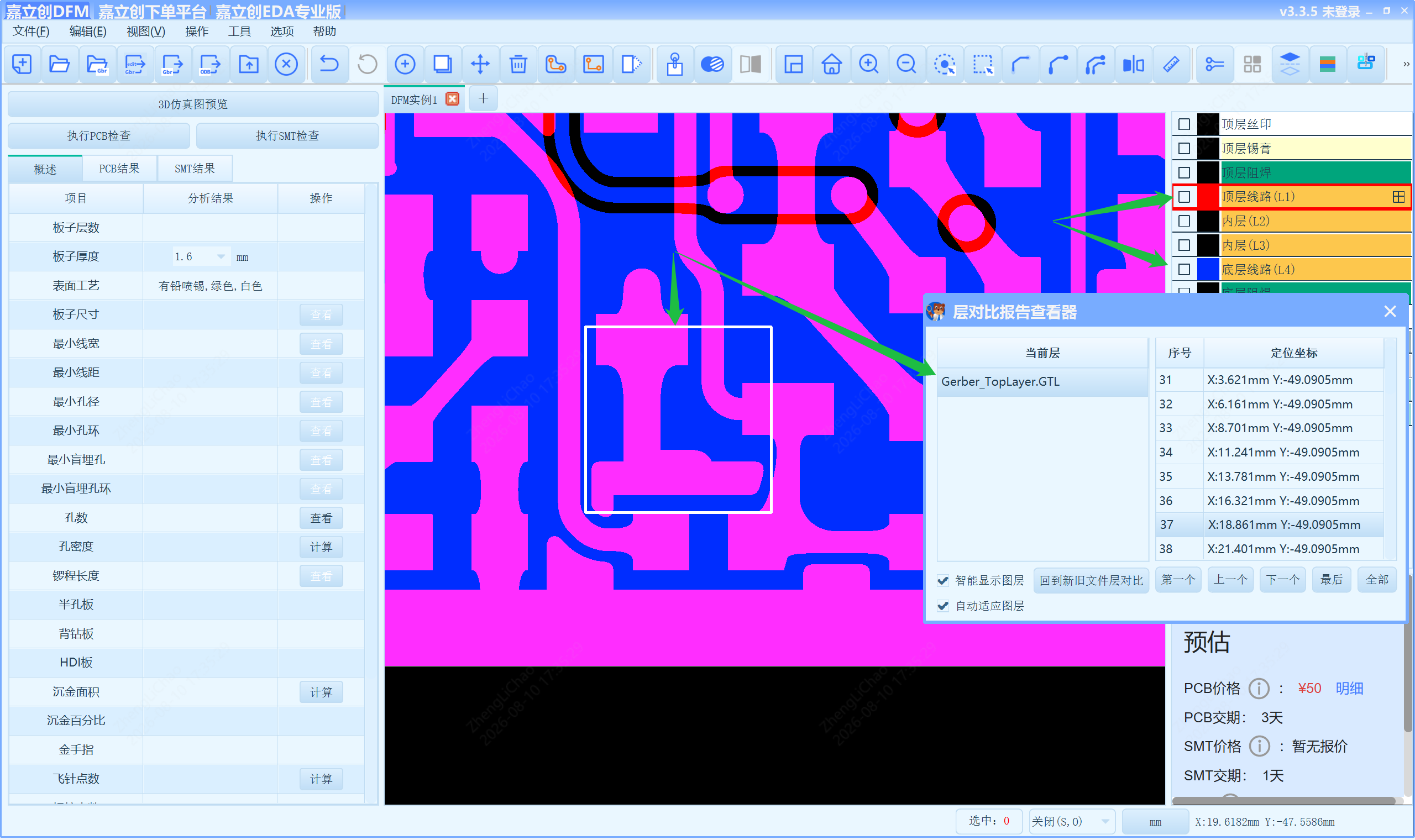1415x840 pixels.
Task: Expand the toolbar overflow chevron
Action: point(1406,64)
